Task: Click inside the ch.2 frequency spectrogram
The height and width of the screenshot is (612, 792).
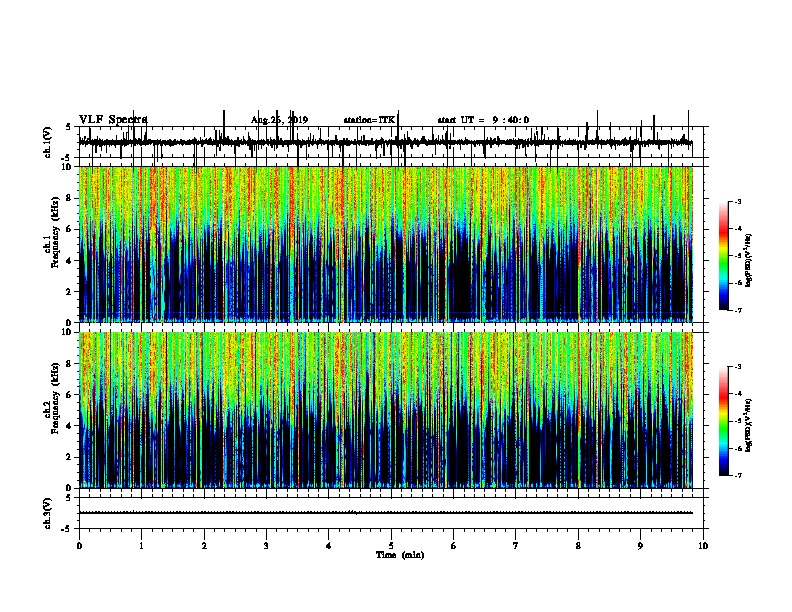Action: click(x=386, y=410)
